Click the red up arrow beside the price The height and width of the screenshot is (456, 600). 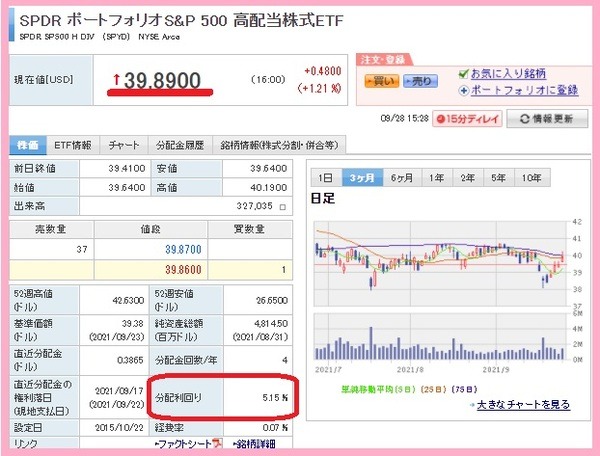[x=116, y=80]
